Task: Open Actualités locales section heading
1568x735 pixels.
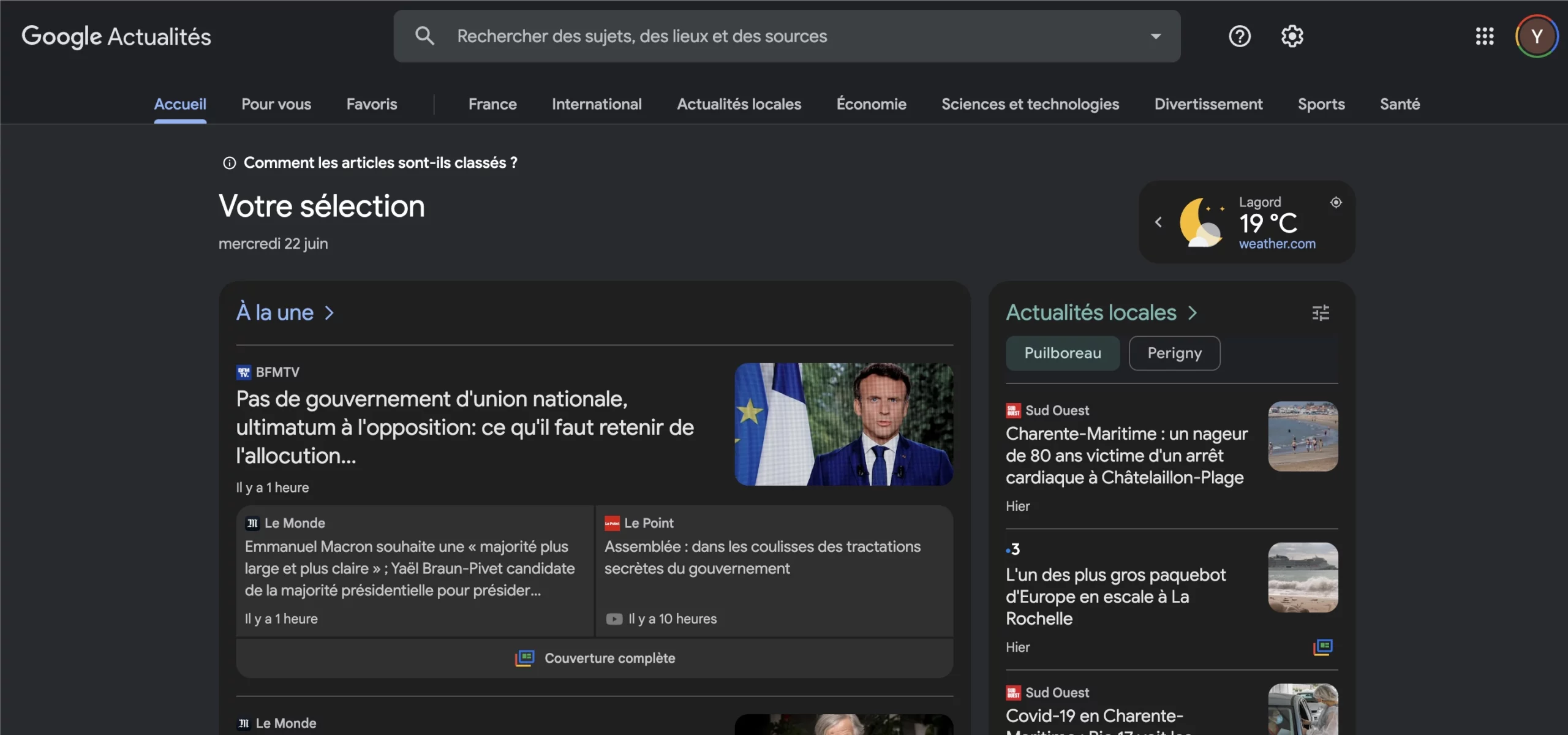Action: 1091,313
